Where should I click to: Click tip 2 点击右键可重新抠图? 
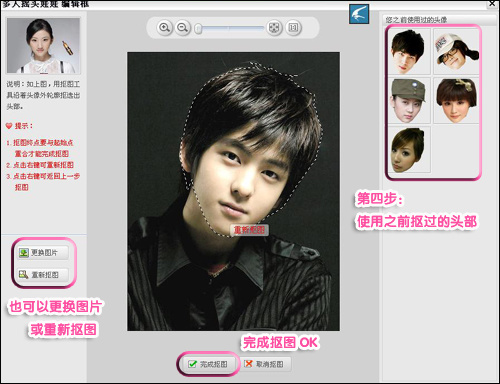[40, 165]
